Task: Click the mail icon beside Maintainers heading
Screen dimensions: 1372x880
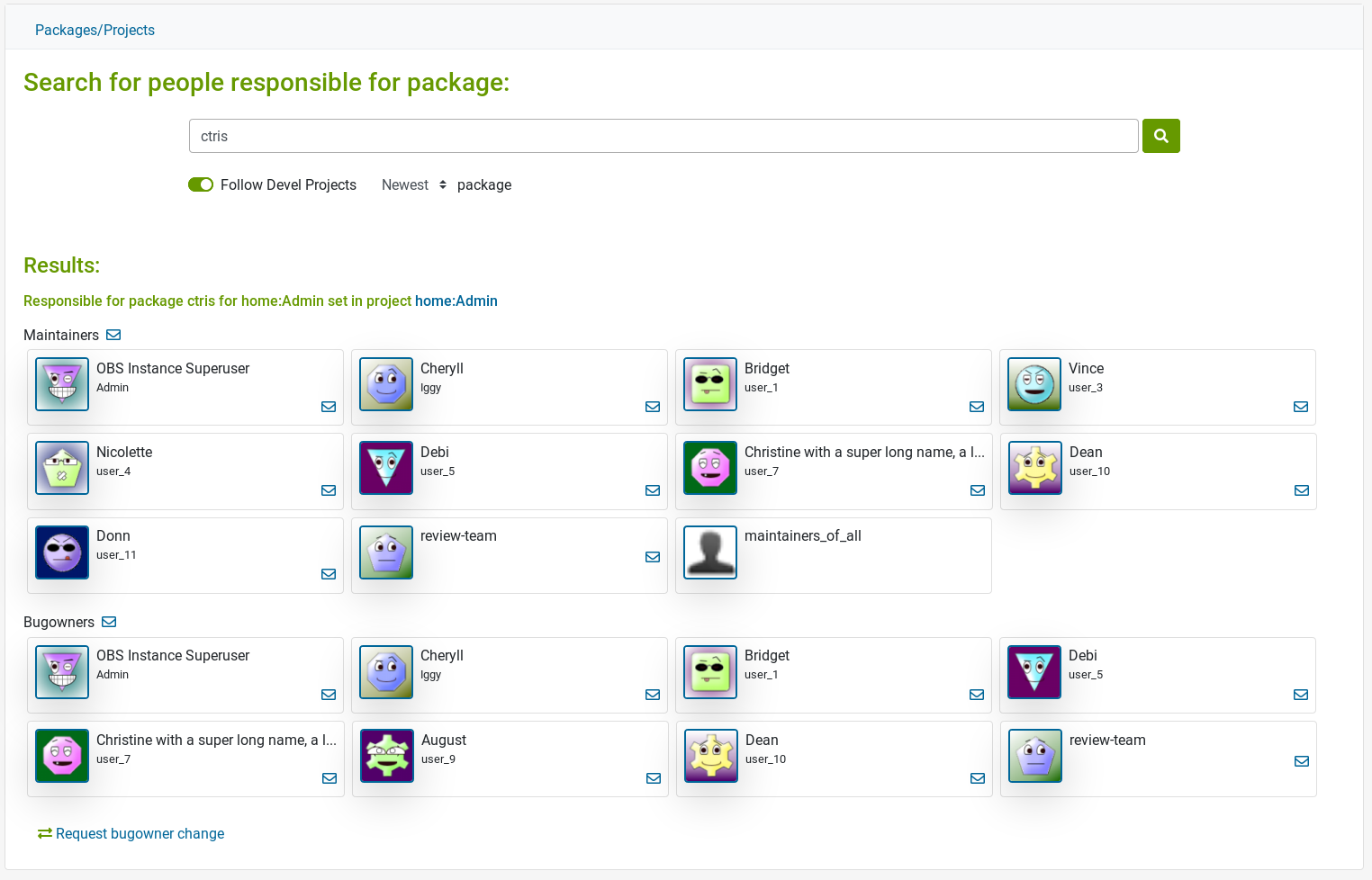Action: click(x=113, y=335)
